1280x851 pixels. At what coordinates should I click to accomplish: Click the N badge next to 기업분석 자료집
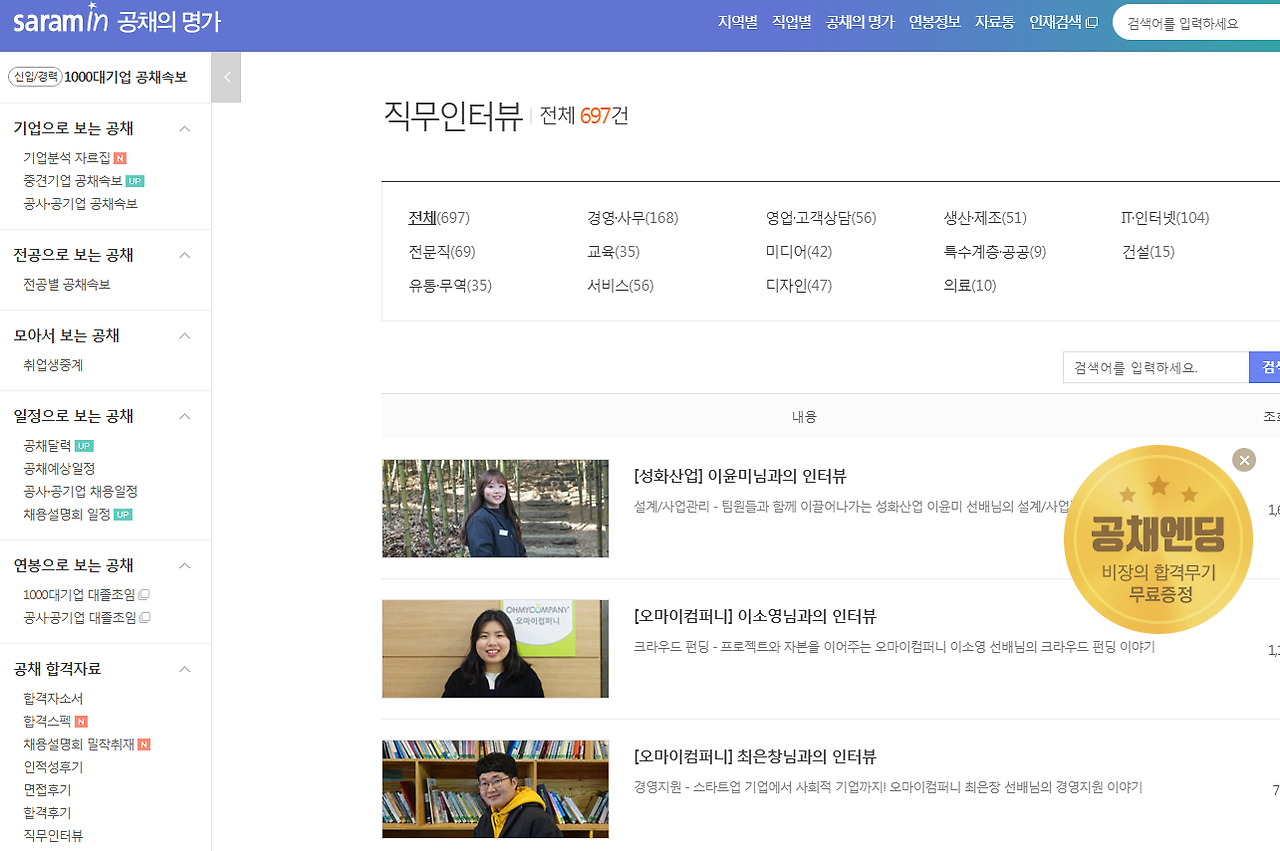click(x=120, y=157)
